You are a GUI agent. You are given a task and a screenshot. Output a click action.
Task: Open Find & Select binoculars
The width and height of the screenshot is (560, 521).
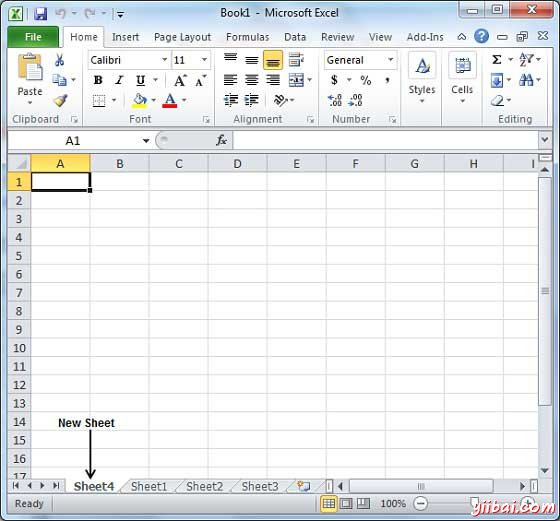coord(526,80)
